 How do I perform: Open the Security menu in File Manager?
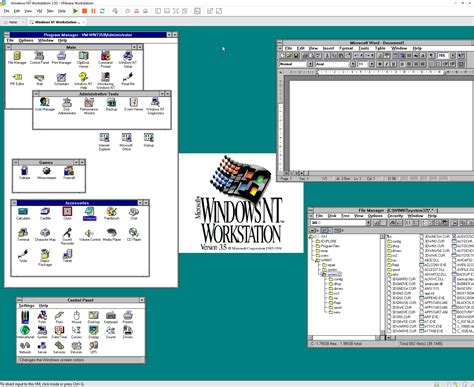tap(395, 216)
